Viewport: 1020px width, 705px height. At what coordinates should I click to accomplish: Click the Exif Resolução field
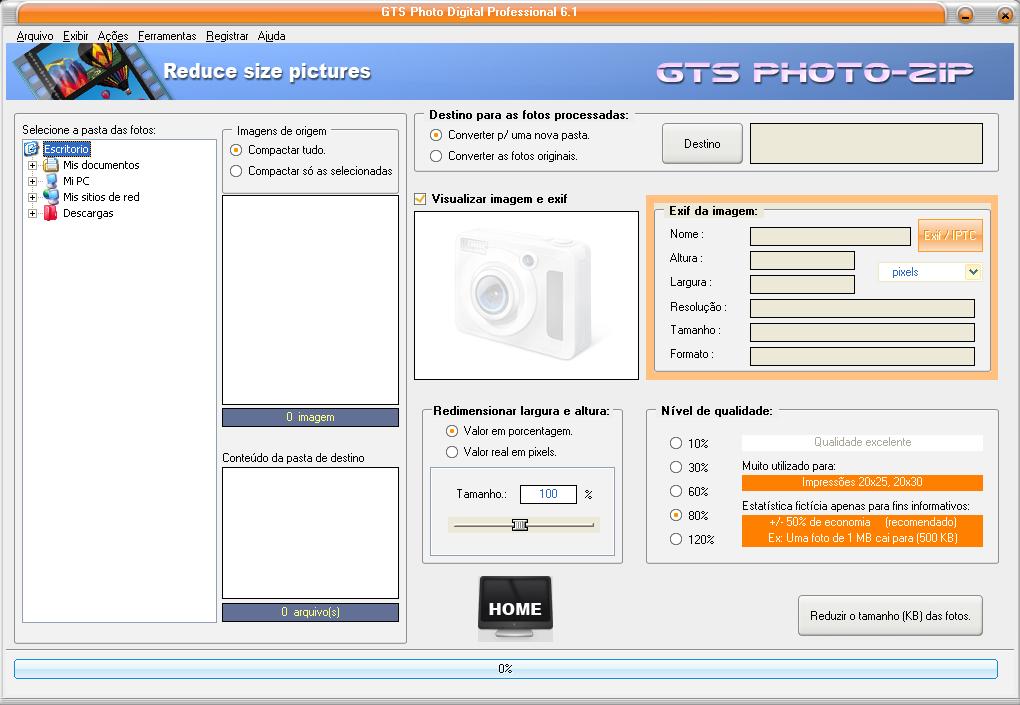coord(862,308)
